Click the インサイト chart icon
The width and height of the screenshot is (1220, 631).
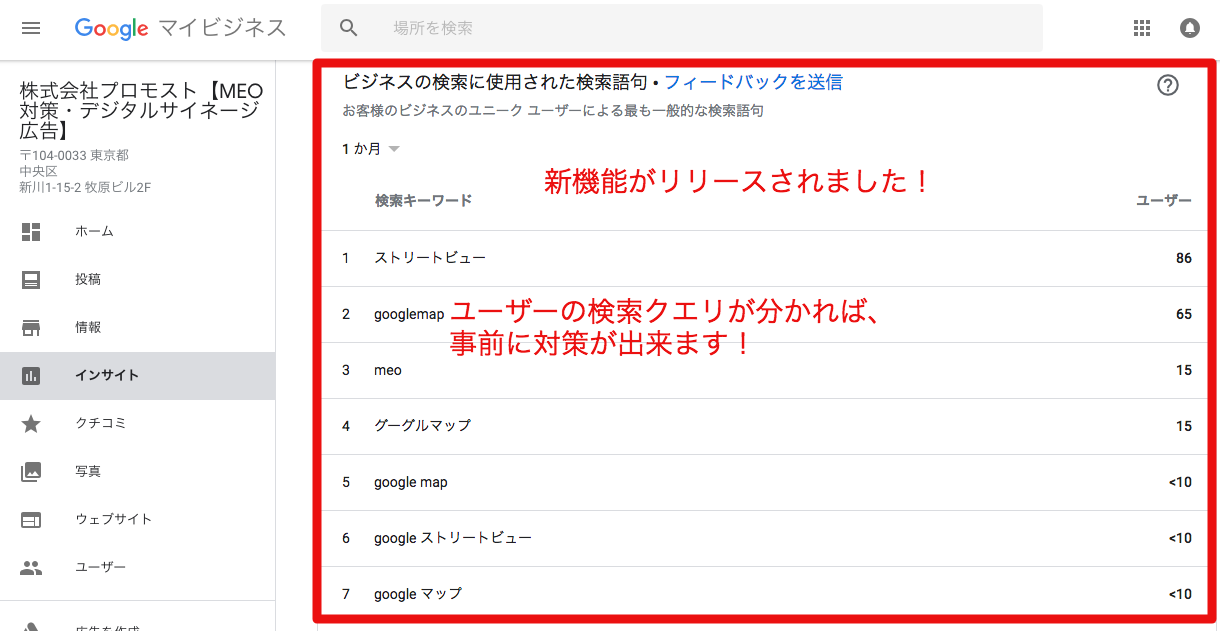tap(31, 375)
